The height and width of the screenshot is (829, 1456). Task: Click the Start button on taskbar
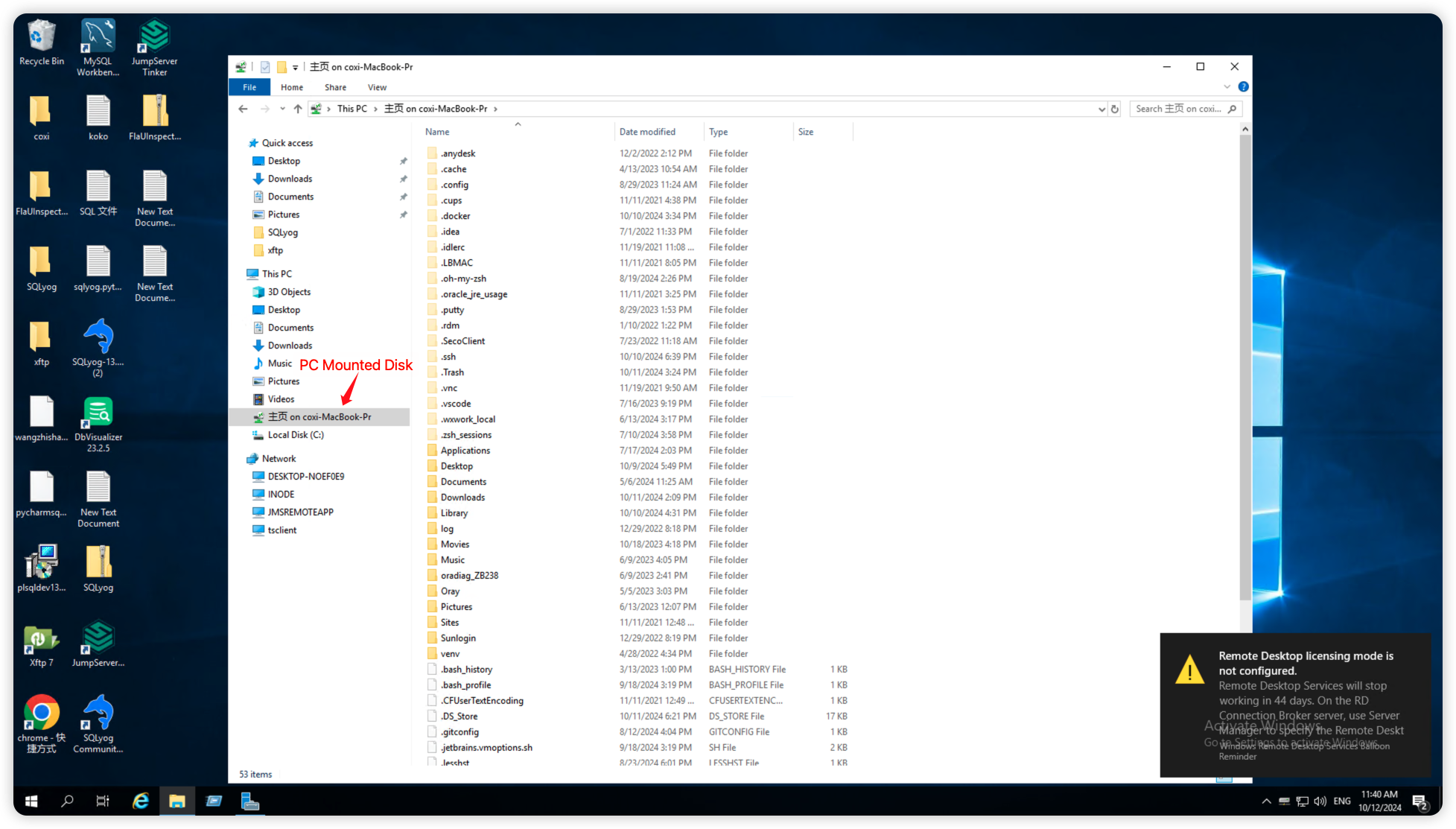(x=31, y=801)
